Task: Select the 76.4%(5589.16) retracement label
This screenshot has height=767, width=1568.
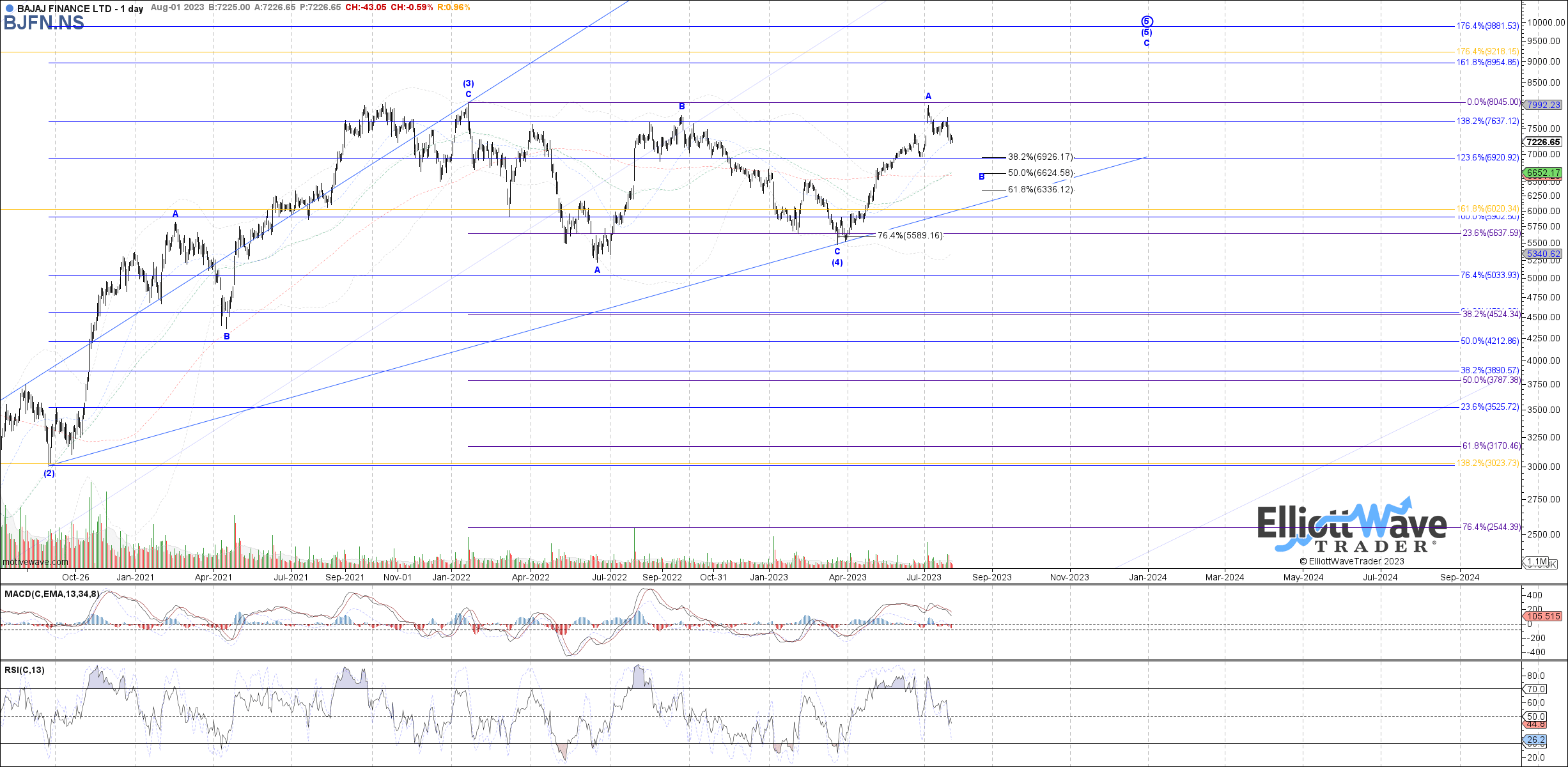Action: (x=910, y=235)
